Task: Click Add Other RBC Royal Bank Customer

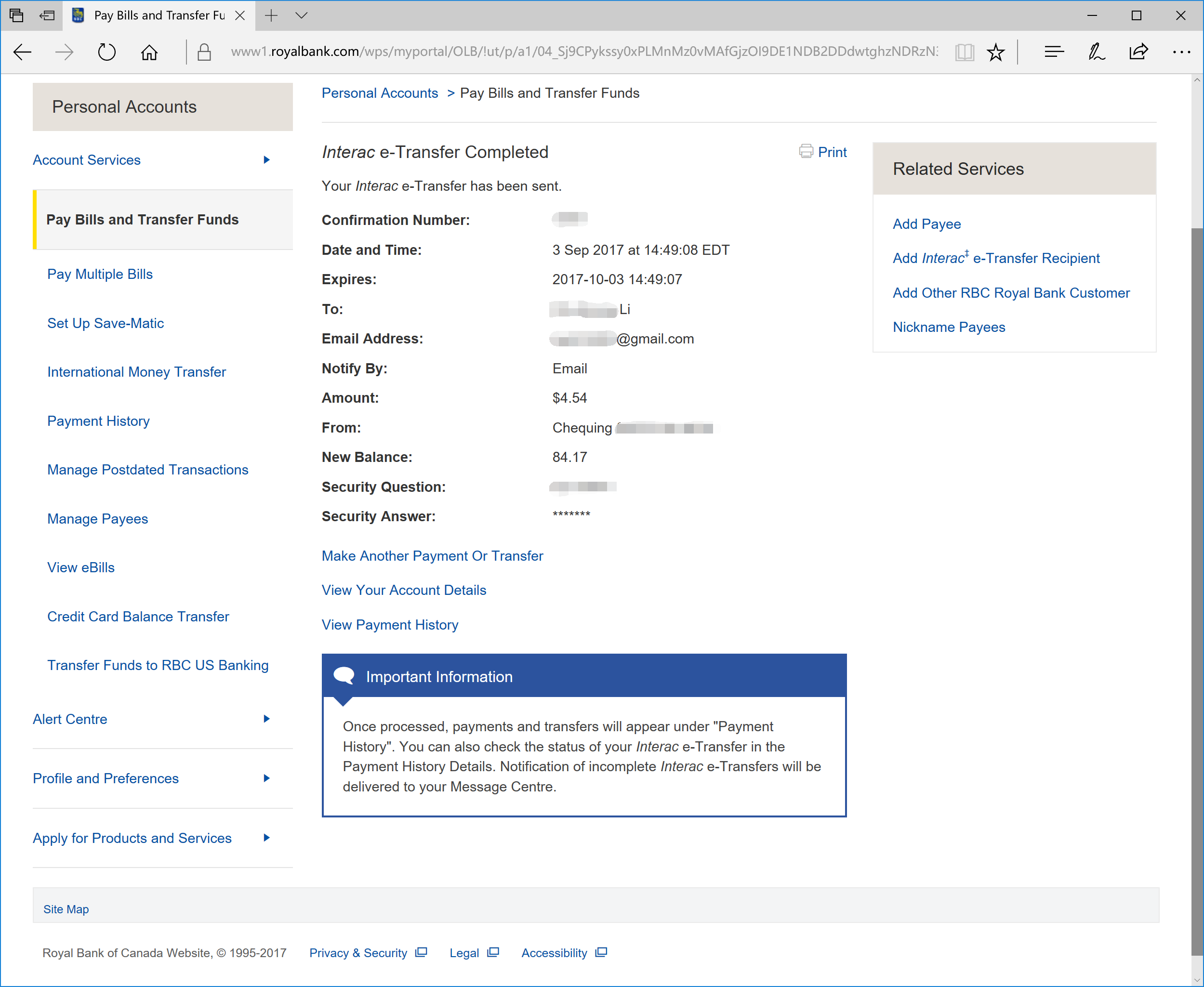Action: (x=1011, y=293)
